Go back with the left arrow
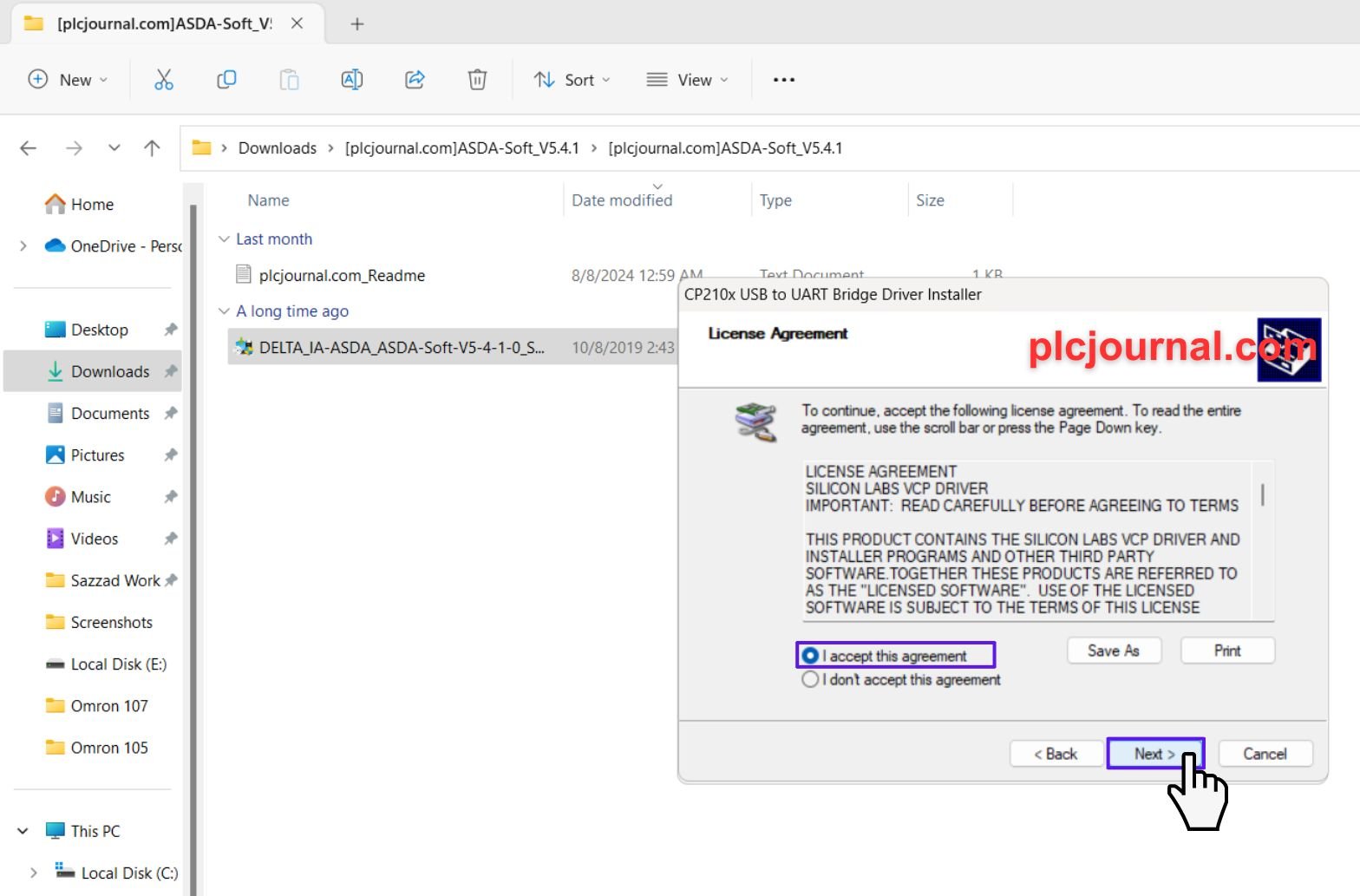Image resolution: width=1360 pixels, height=896 pixels. pyautogui.click(x=28, y=148)
